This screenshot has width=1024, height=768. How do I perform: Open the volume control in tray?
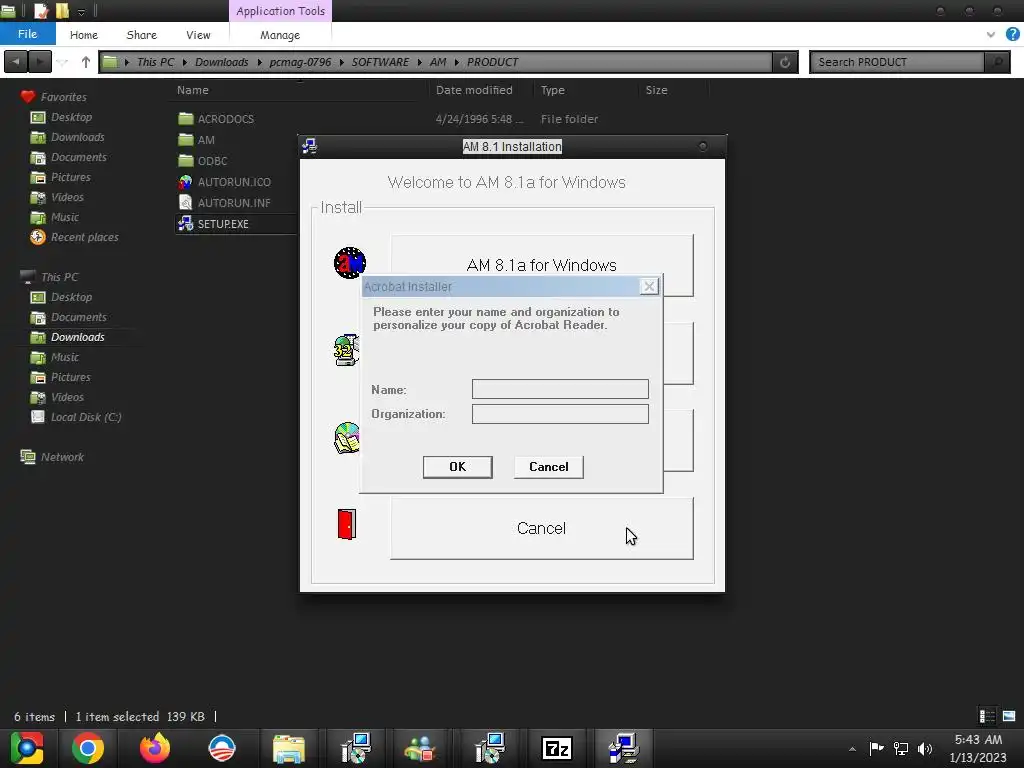click(x=925, y=749)
